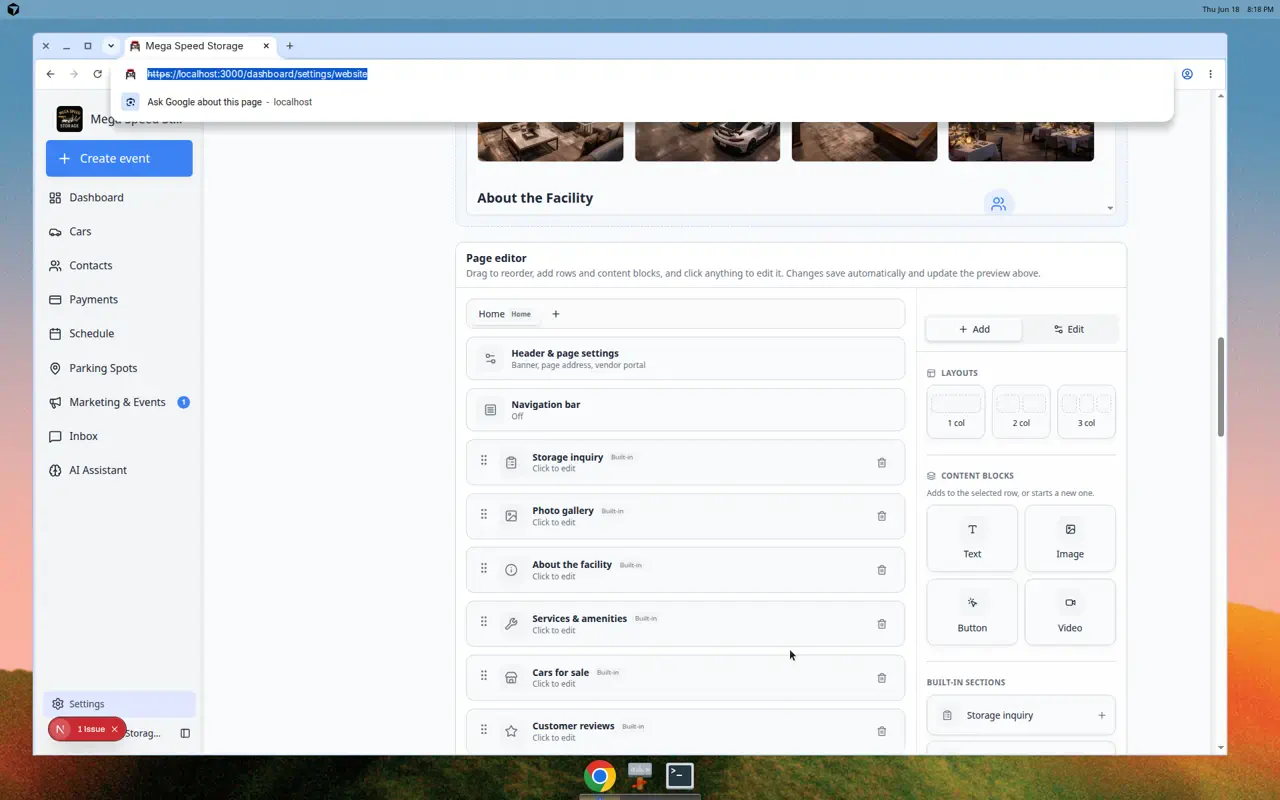
Task: Click the restaurant tables preview photo
Action: [x=1021, y=141]
